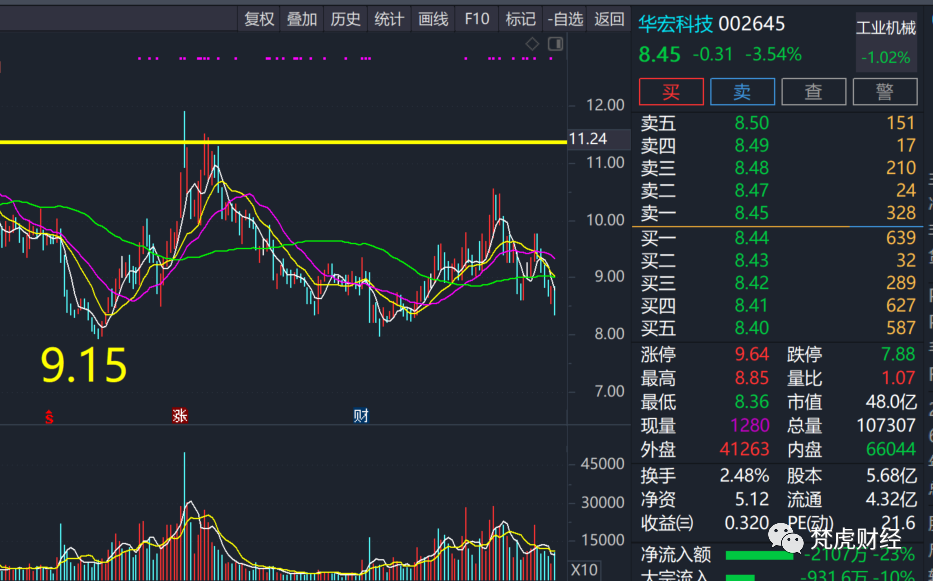Click the diamond icon above chart

click(533, 43)
